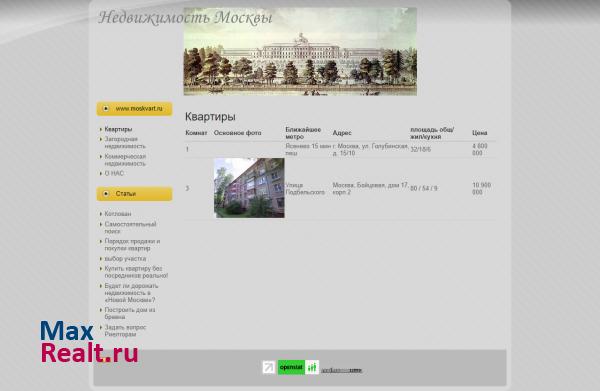Click the Цена column header
The image size is (600, 391).
479,133
